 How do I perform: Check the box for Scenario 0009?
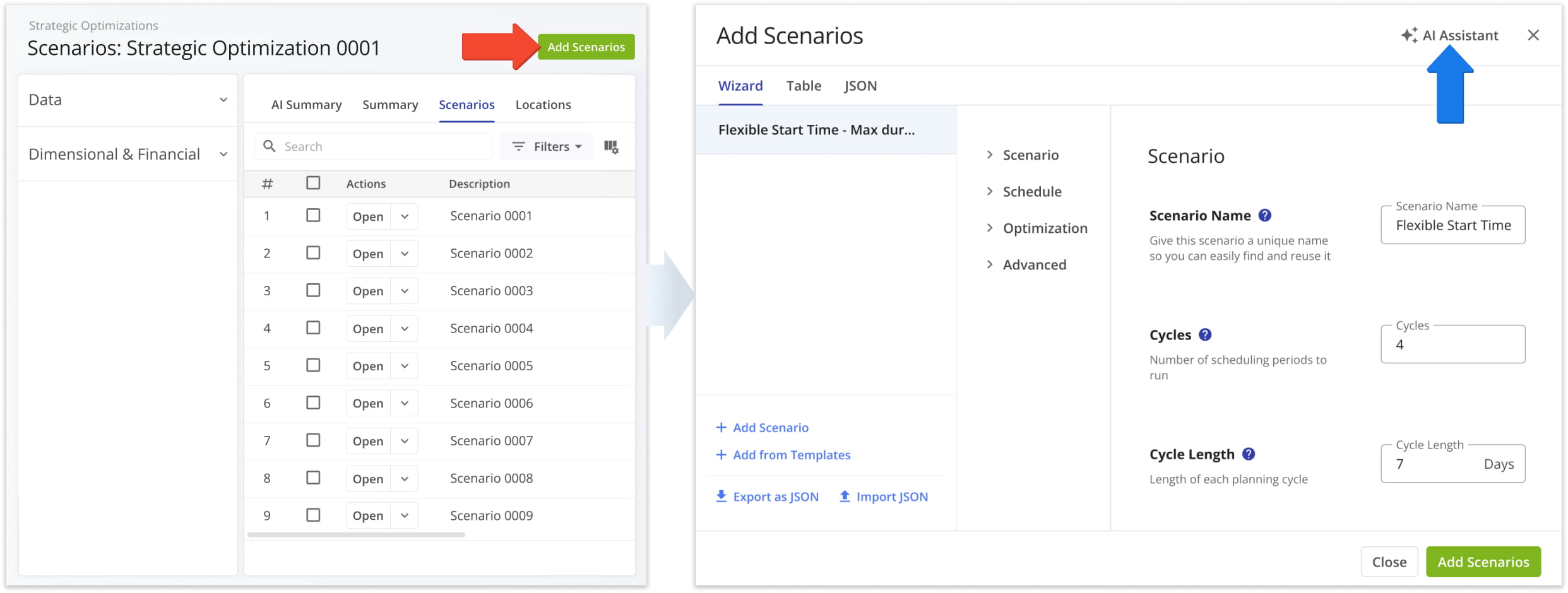coord(313,515)
